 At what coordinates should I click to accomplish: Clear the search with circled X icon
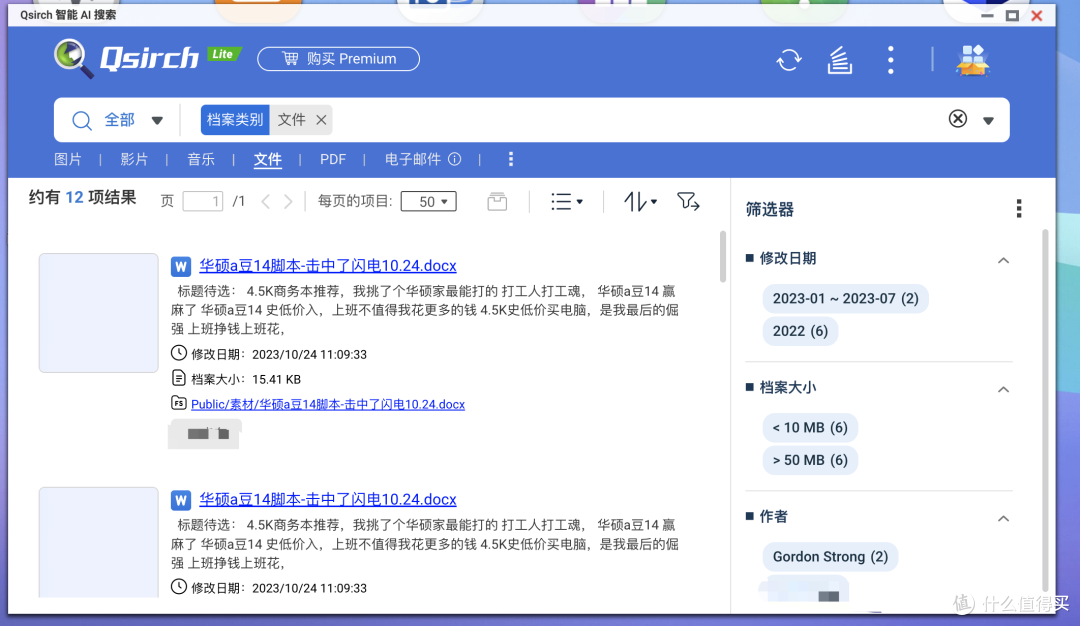click(957, 118)
